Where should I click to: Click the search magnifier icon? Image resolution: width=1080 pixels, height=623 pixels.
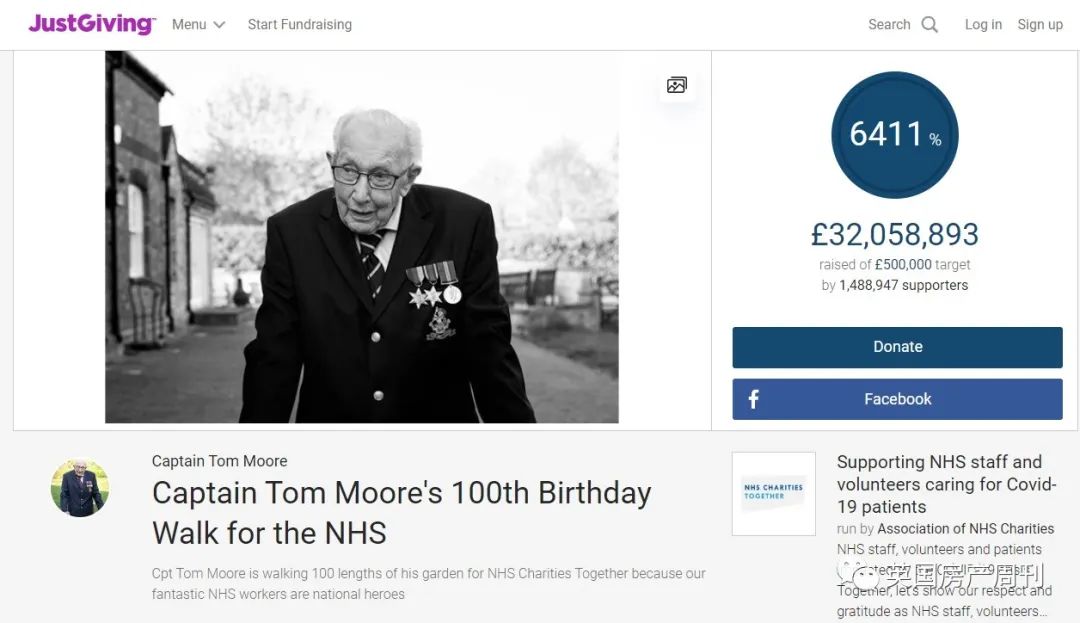pyautogui.click(x=930, y=25)
